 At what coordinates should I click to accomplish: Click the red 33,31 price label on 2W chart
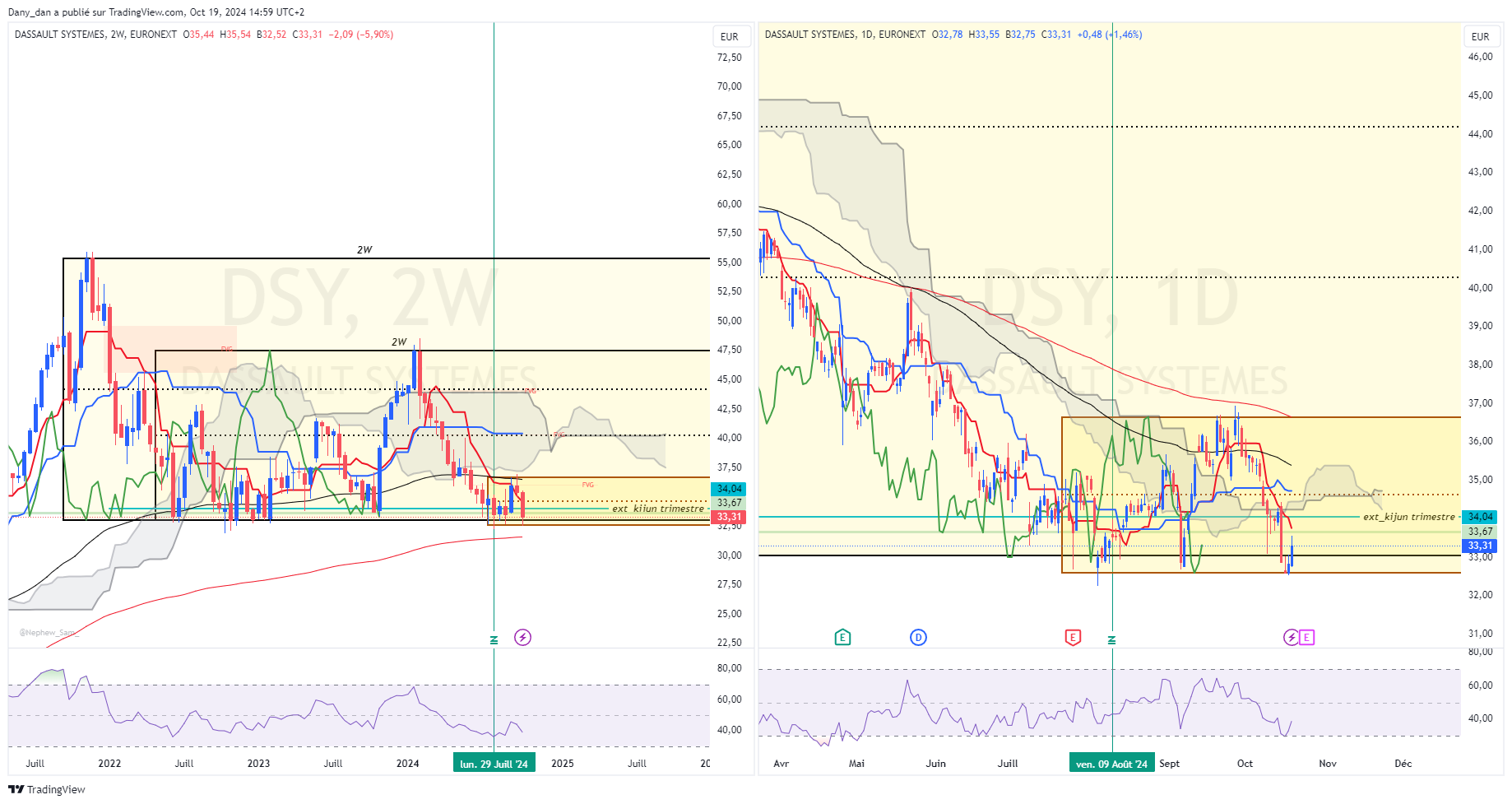(729, 517)
